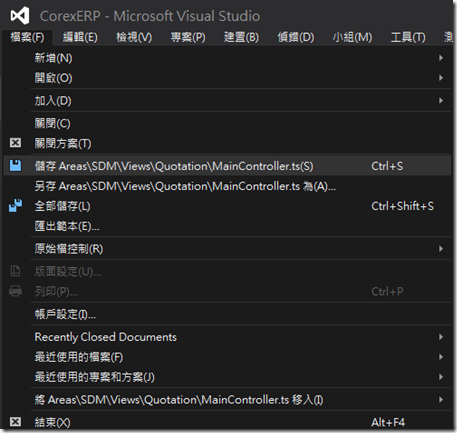The image size is (457, 433).
Task: Open the 建置(B) menu
Action: click(241, 37)
